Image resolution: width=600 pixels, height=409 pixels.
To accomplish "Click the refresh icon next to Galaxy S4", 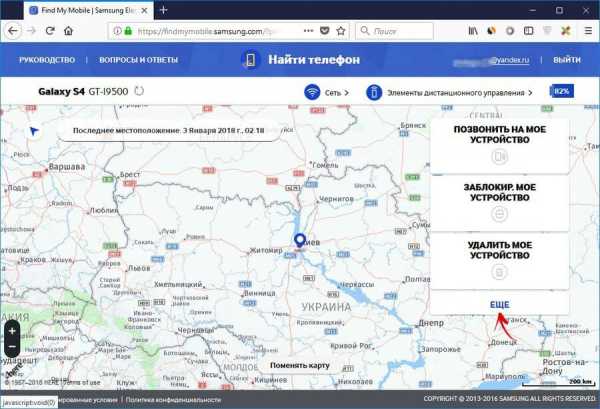I will [138, 92].
